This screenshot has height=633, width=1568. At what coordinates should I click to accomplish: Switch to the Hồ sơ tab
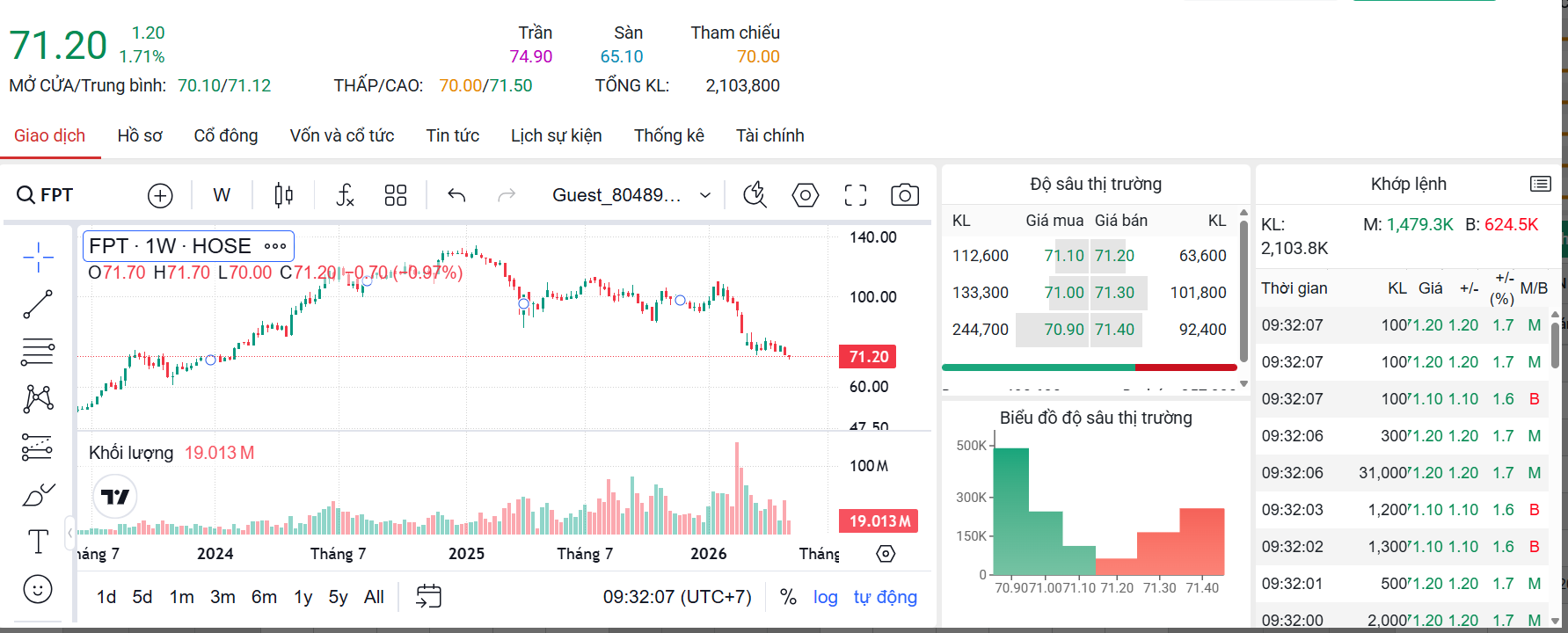[x=140, y=135]
